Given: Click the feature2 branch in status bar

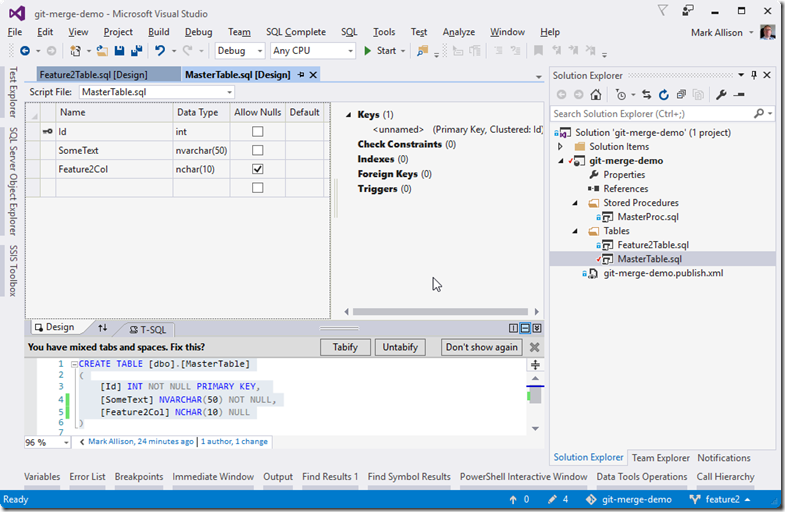Looking at the screenshot, I should click(x=720, y=499).
